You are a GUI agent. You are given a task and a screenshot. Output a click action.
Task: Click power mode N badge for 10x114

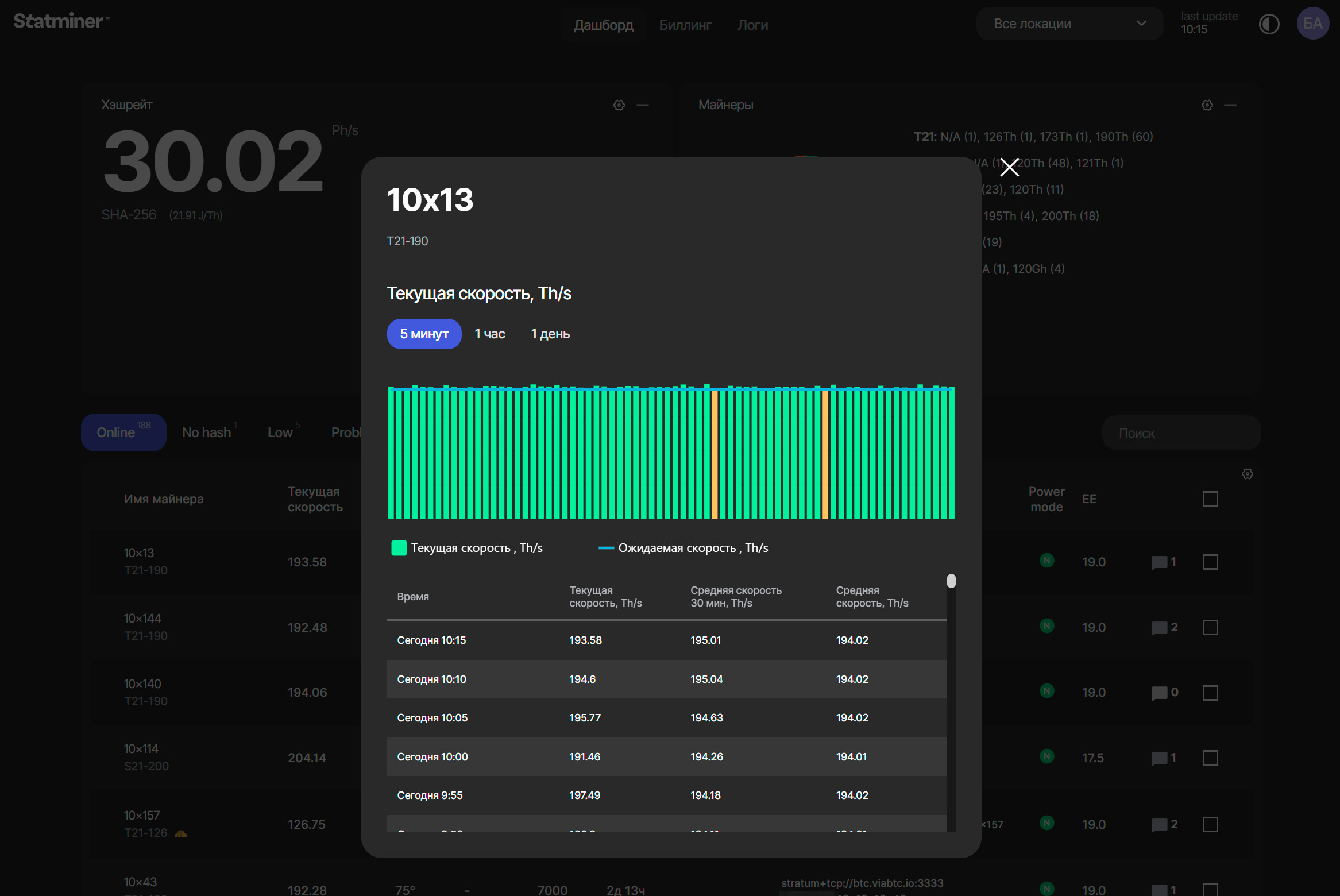point(1046,756)
